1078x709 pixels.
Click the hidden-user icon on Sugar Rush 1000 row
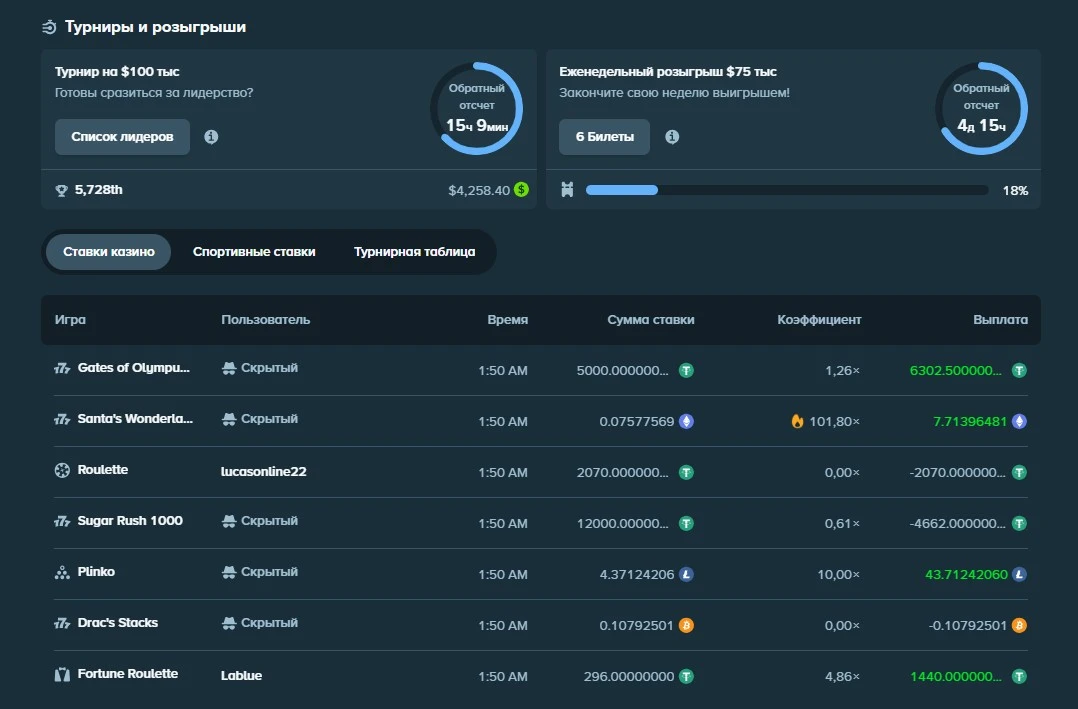click(227, 522)
